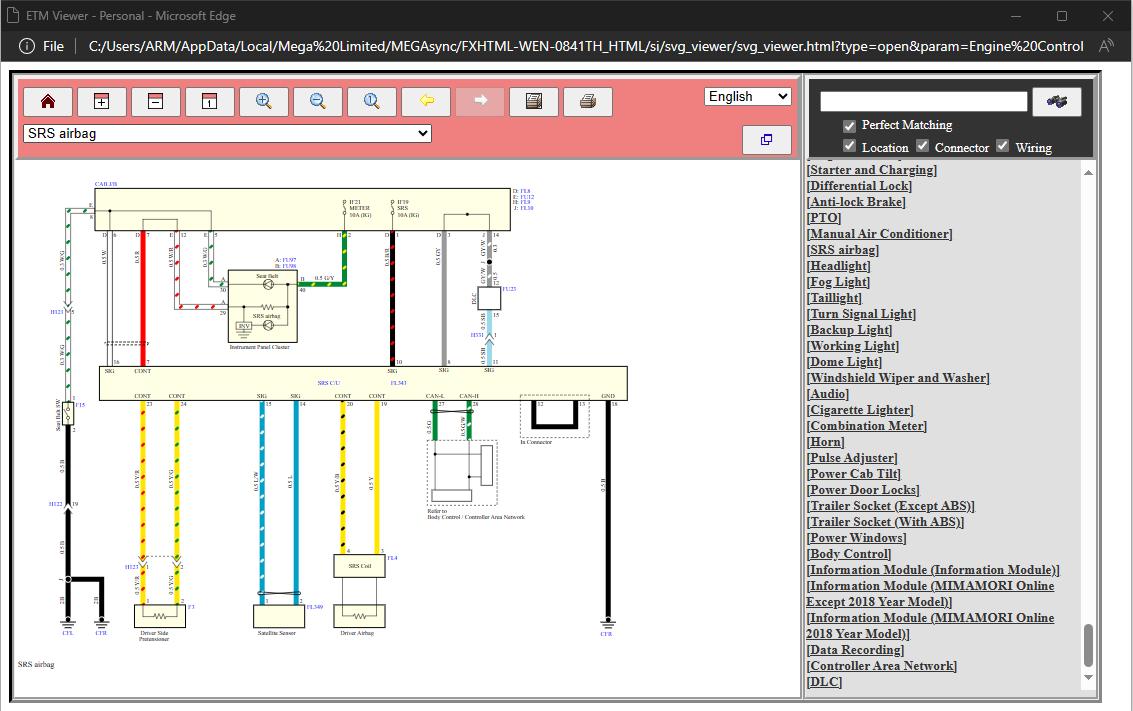
Task: Go back with the yellow left arrow
Action: [426, 102]
